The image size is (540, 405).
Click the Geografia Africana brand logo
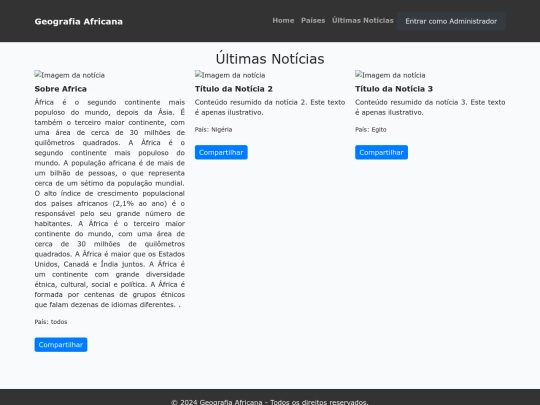(x=79, y=21)
